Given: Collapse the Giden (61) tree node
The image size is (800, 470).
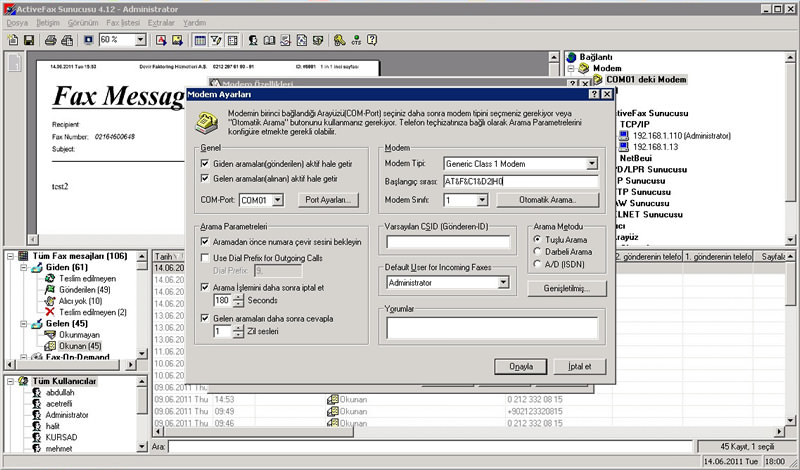Looking at the screenshot, I should pyautogui.click(x=23, y=267).
